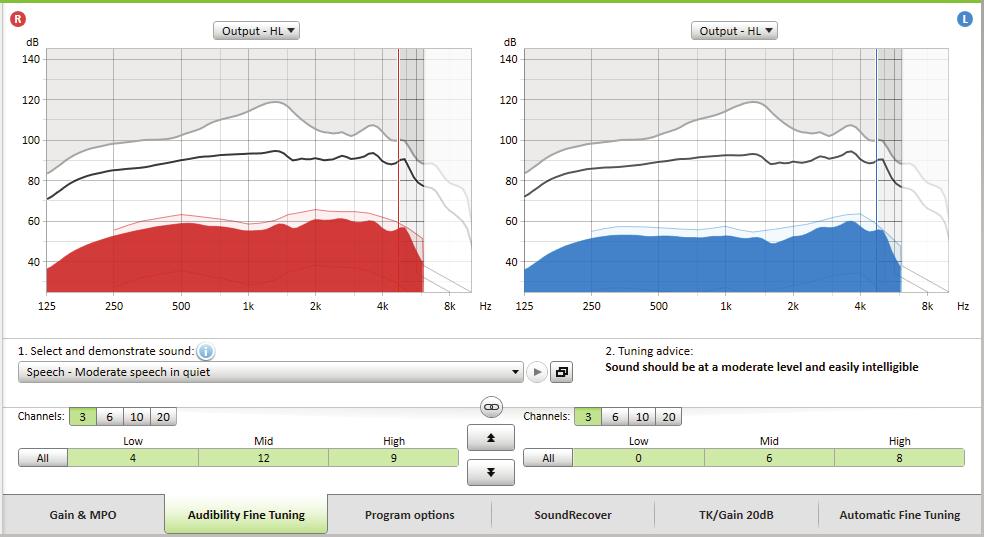Select left-ear Mid band value 6
Image resolution: width=984 pixels, height=537 pixels.
tap(769, 458)
